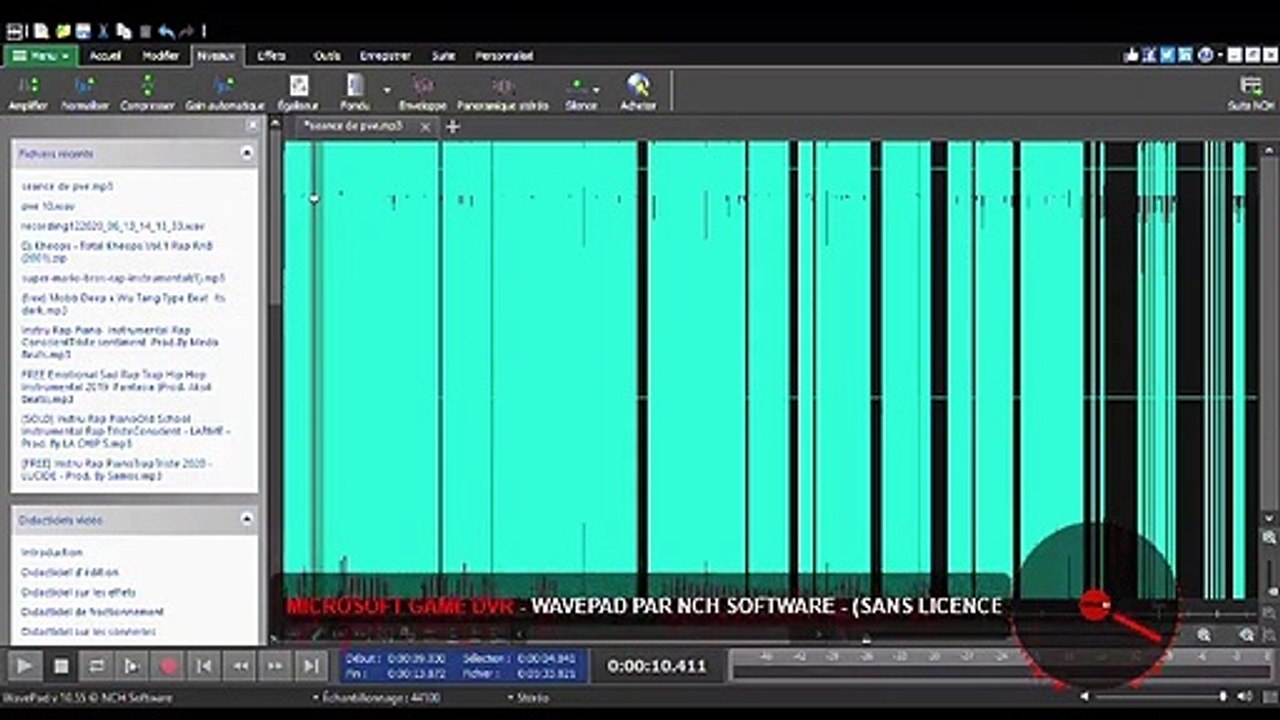
Task: Click the Amplifier tool icon
Action: click(28, 86)
